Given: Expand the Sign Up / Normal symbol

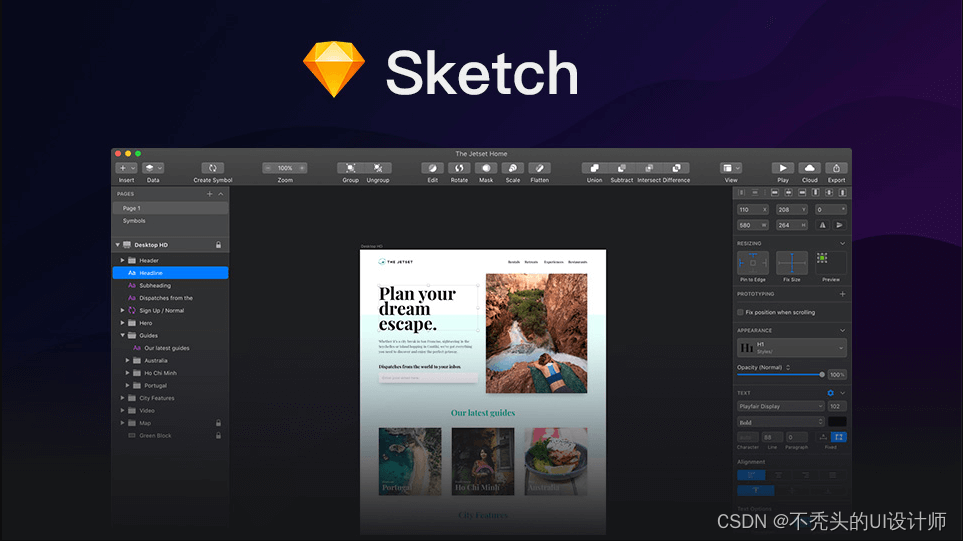Looking at the screenshot, I should [122, 311].
